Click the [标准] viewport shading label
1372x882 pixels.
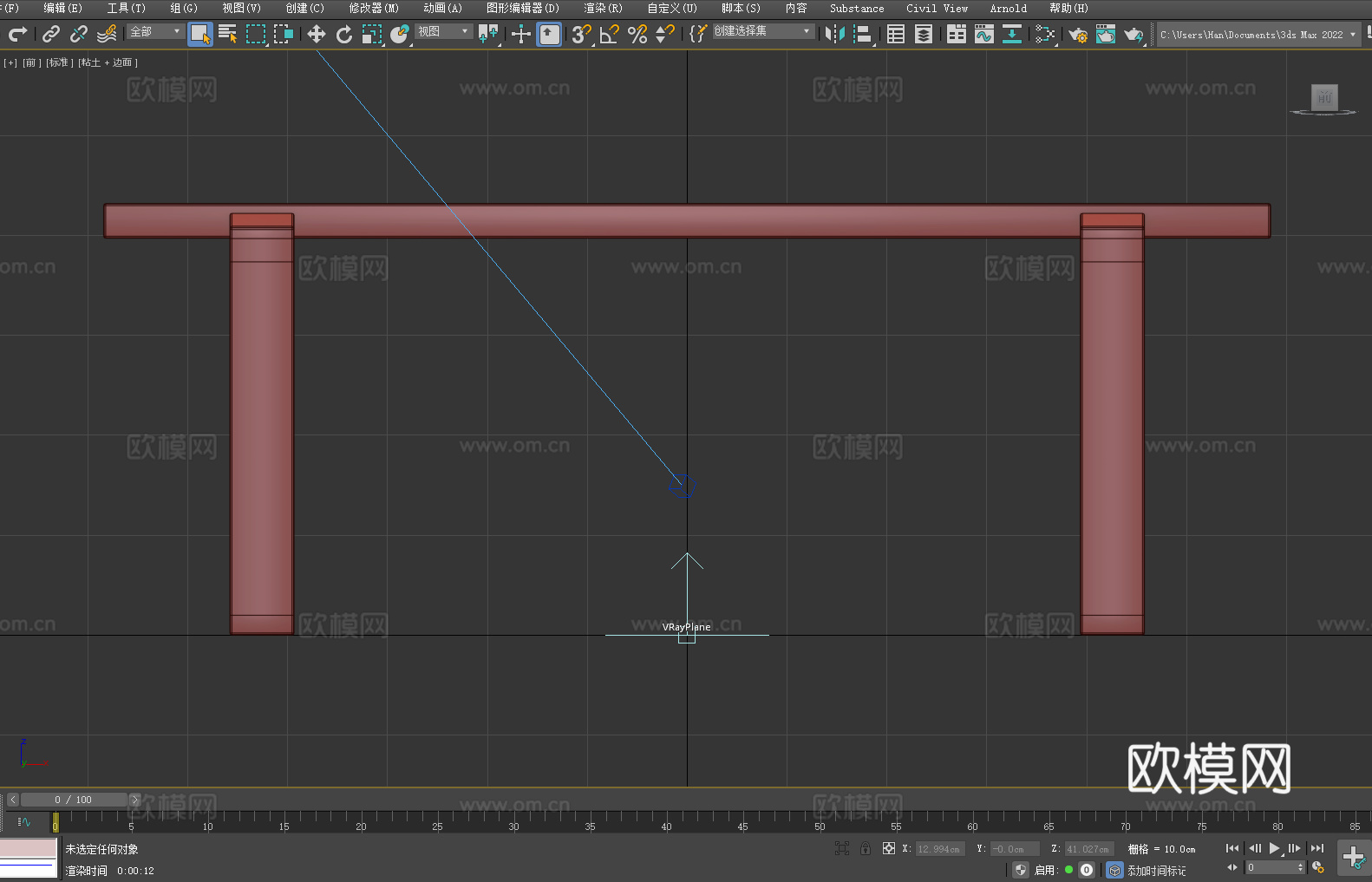[x=60, y=62]
